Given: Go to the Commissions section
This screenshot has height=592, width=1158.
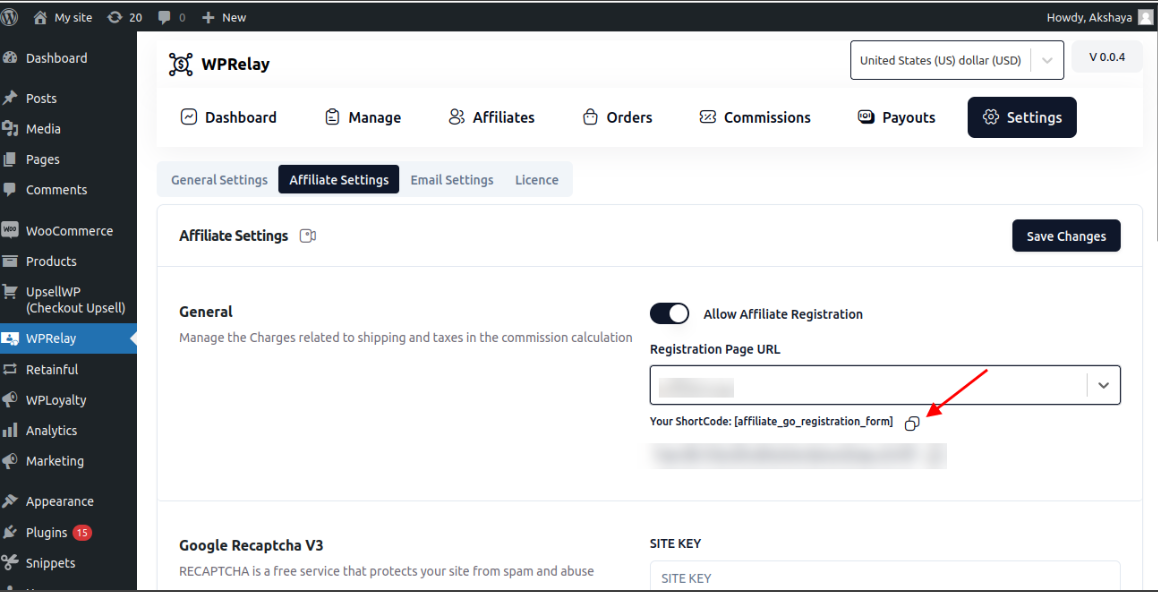Looking at the screenshot, I should coord(755,117).
